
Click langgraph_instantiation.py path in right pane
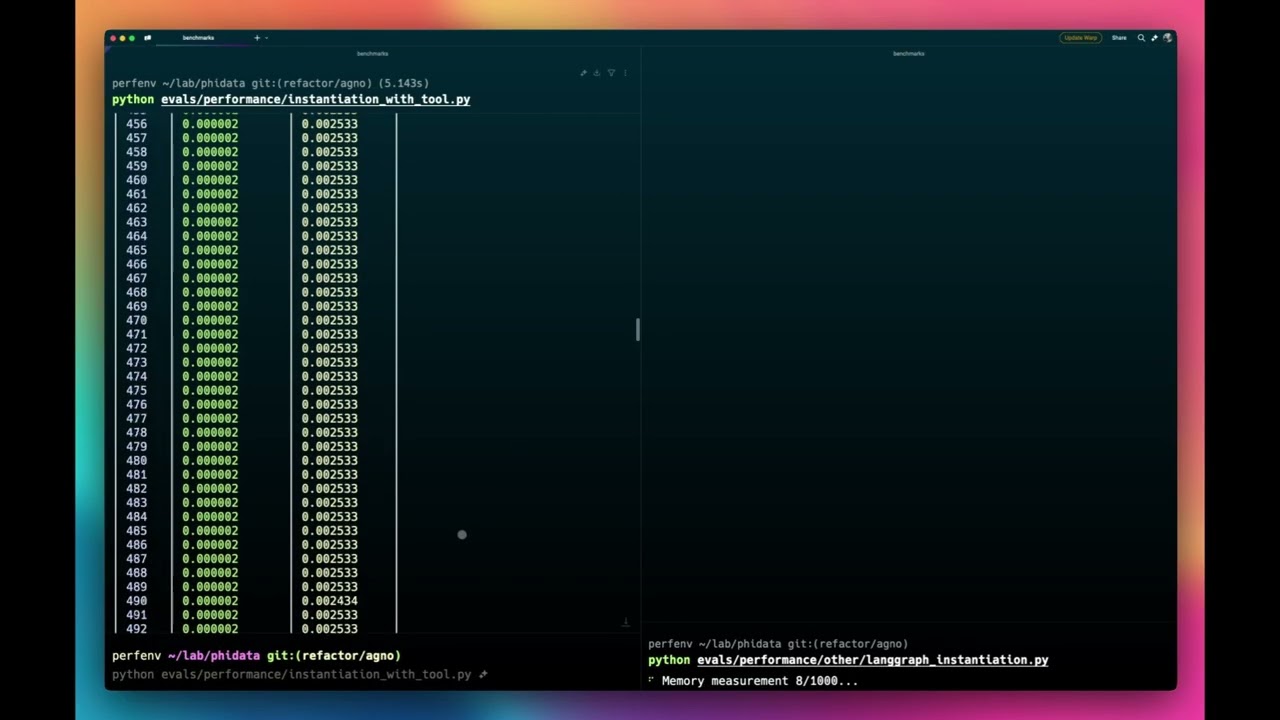pyautogui.click(x=873, y=660)
